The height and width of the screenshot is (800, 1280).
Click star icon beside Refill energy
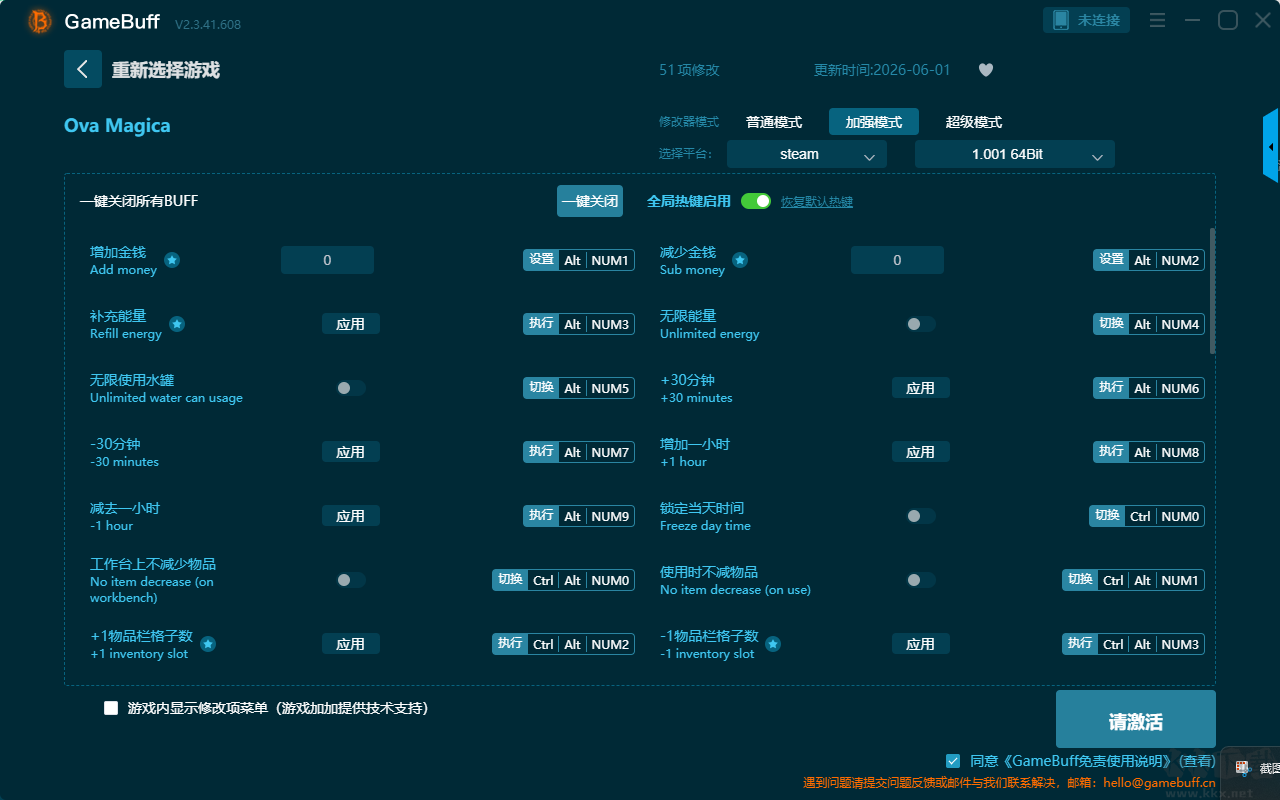177,324
